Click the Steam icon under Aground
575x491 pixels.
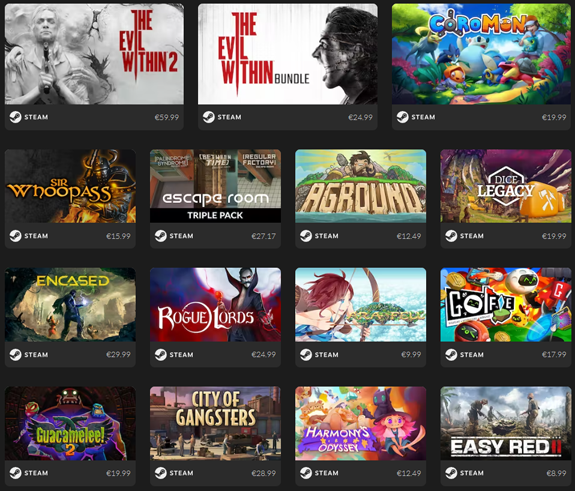(306, 236)
